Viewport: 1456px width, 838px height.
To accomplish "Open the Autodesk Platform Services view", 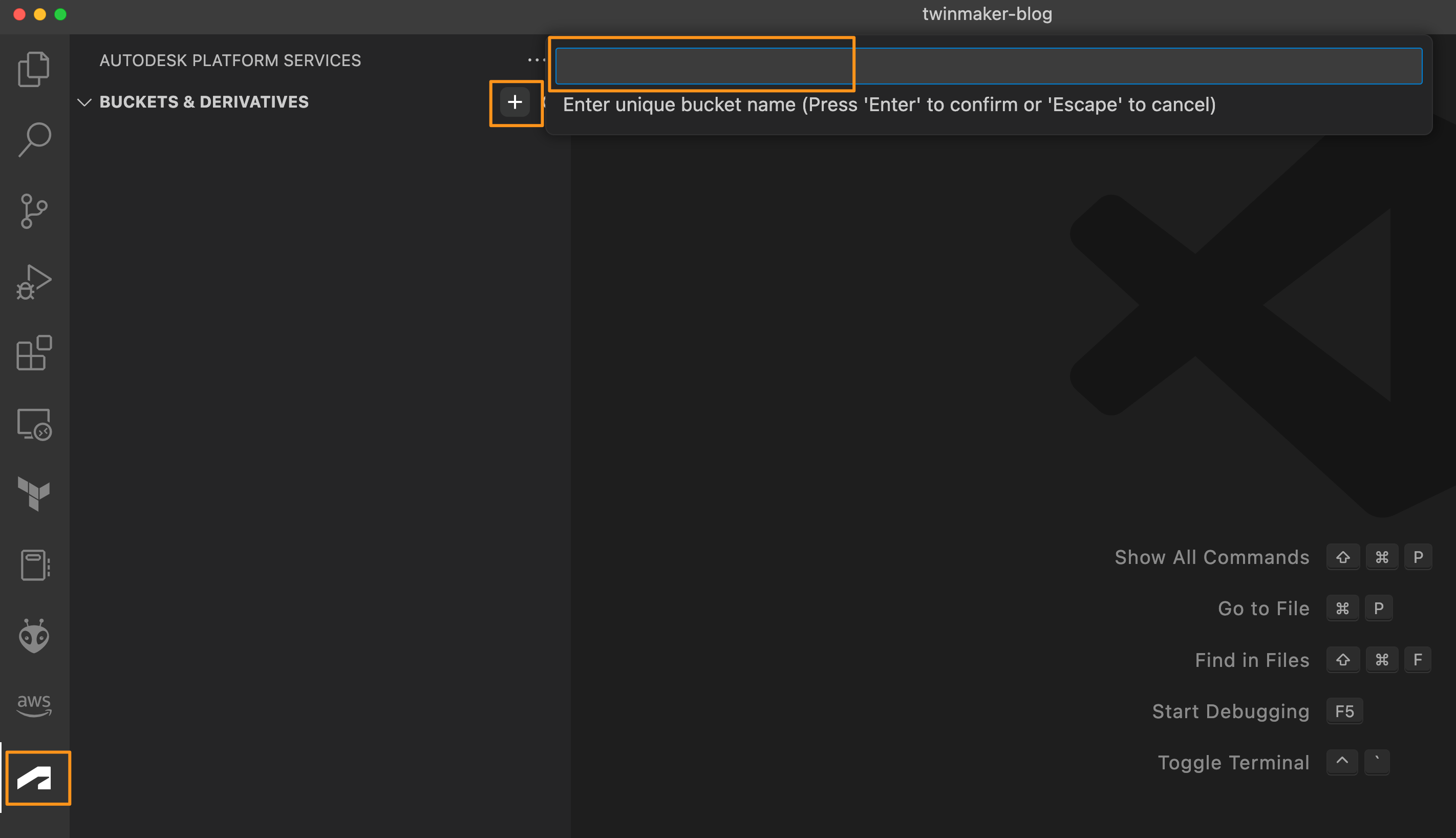I will (34, 778).
